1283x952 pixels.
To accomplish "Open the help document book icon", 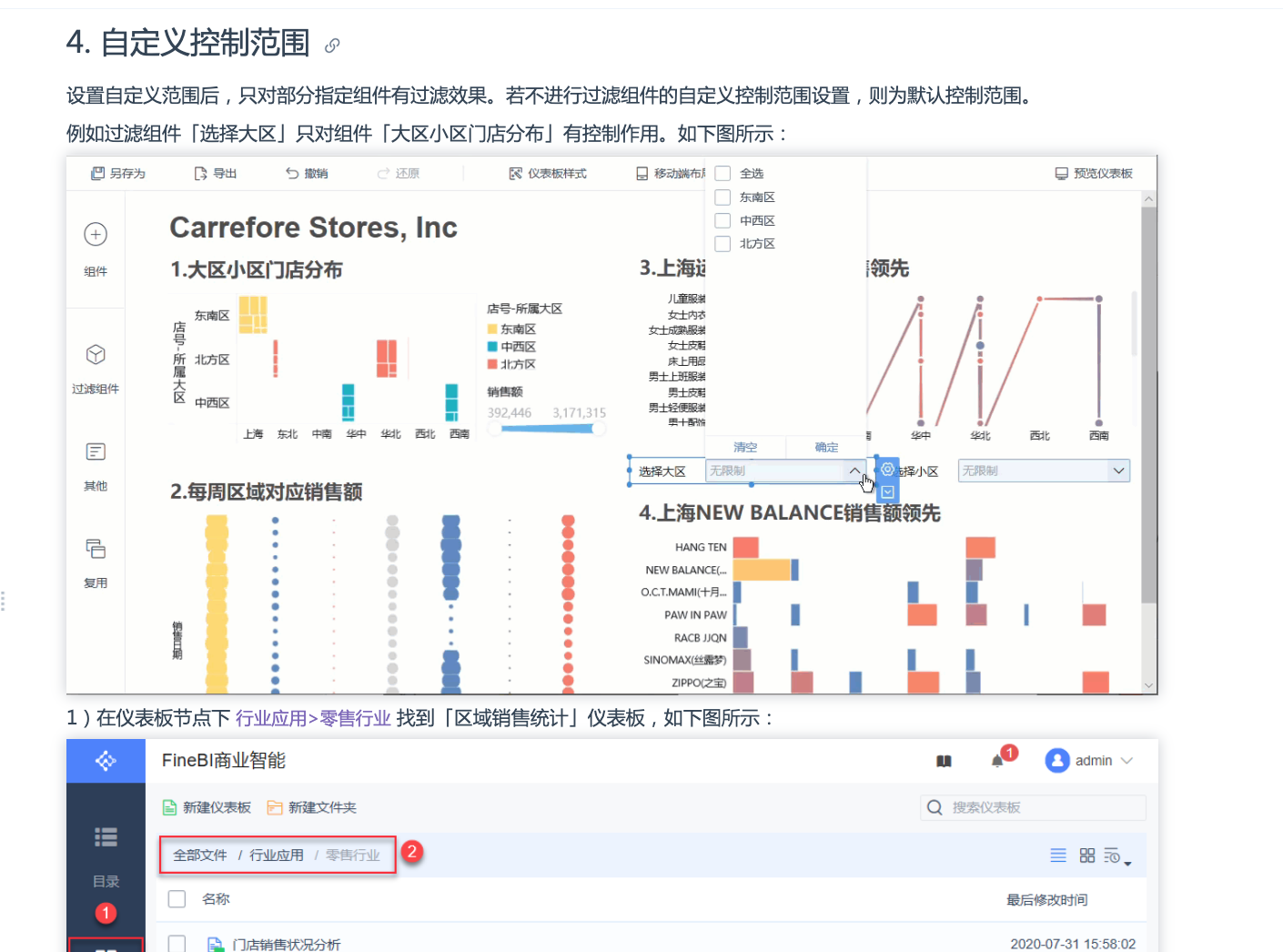I will [x=944, y=761].
